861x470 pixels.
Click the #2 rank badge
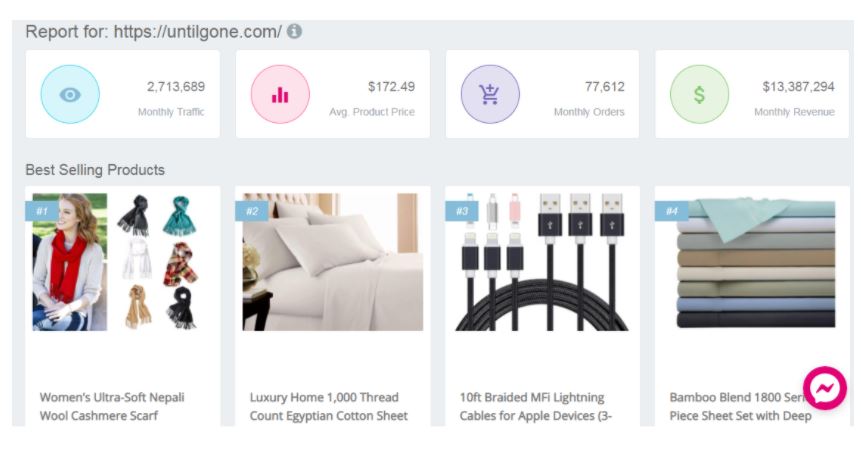click(252, 211)
